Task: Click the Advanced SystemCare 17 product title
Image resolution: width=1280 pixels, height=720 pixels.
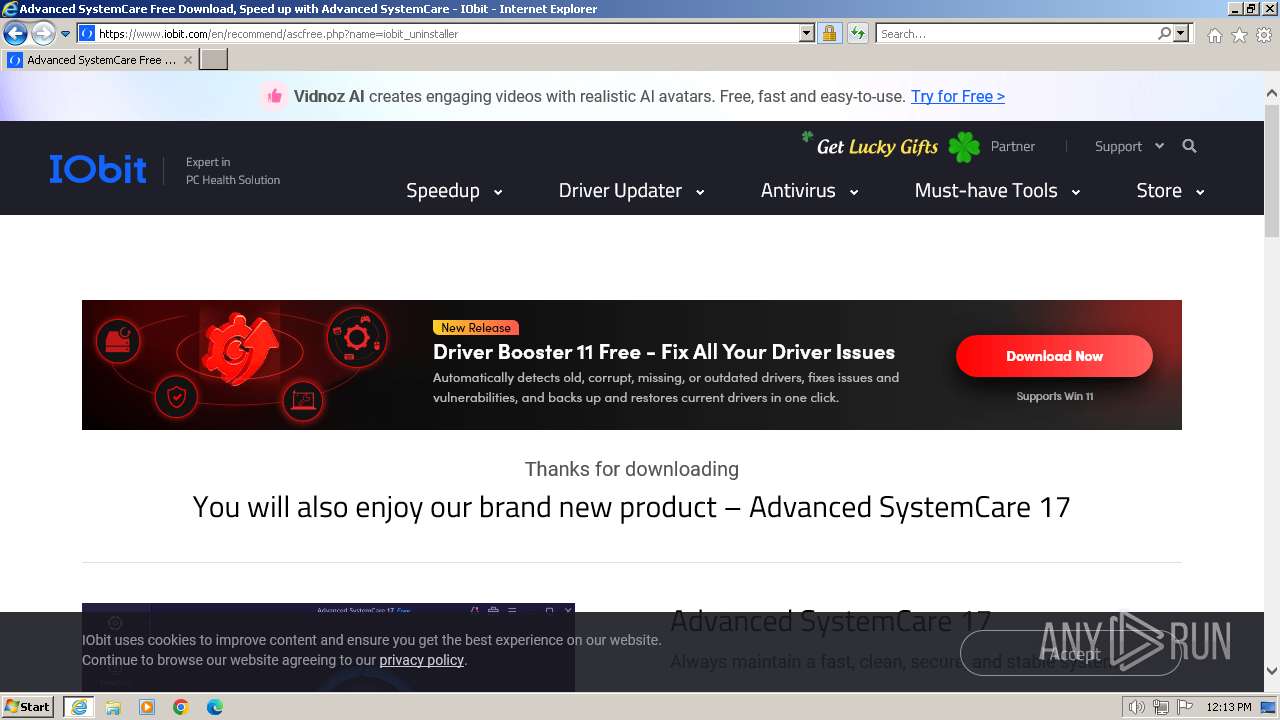Action: (830, 621)
